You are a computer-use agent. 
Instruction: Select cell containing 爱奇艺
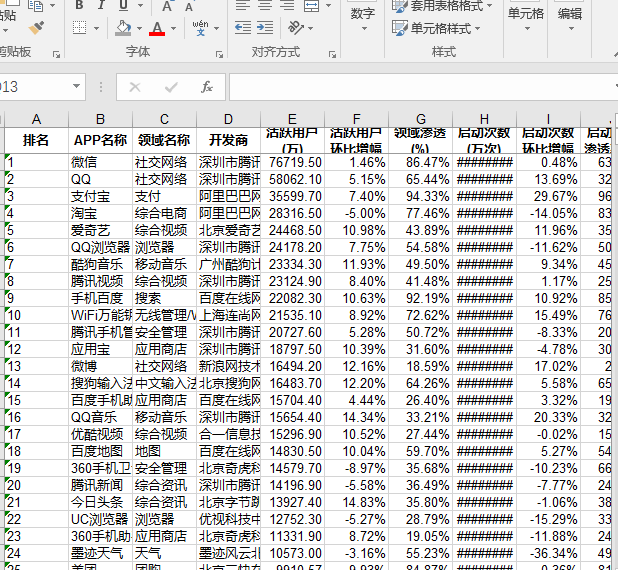click(101, 230)
